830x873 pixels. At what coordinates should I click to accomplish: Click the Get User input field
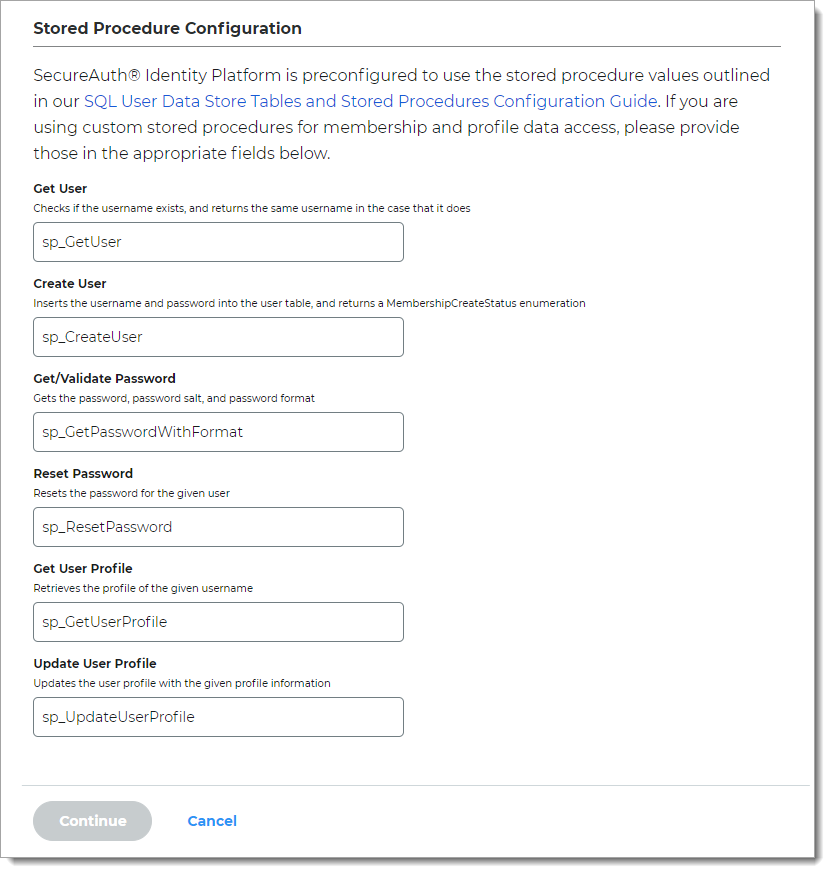pos(218,242)
